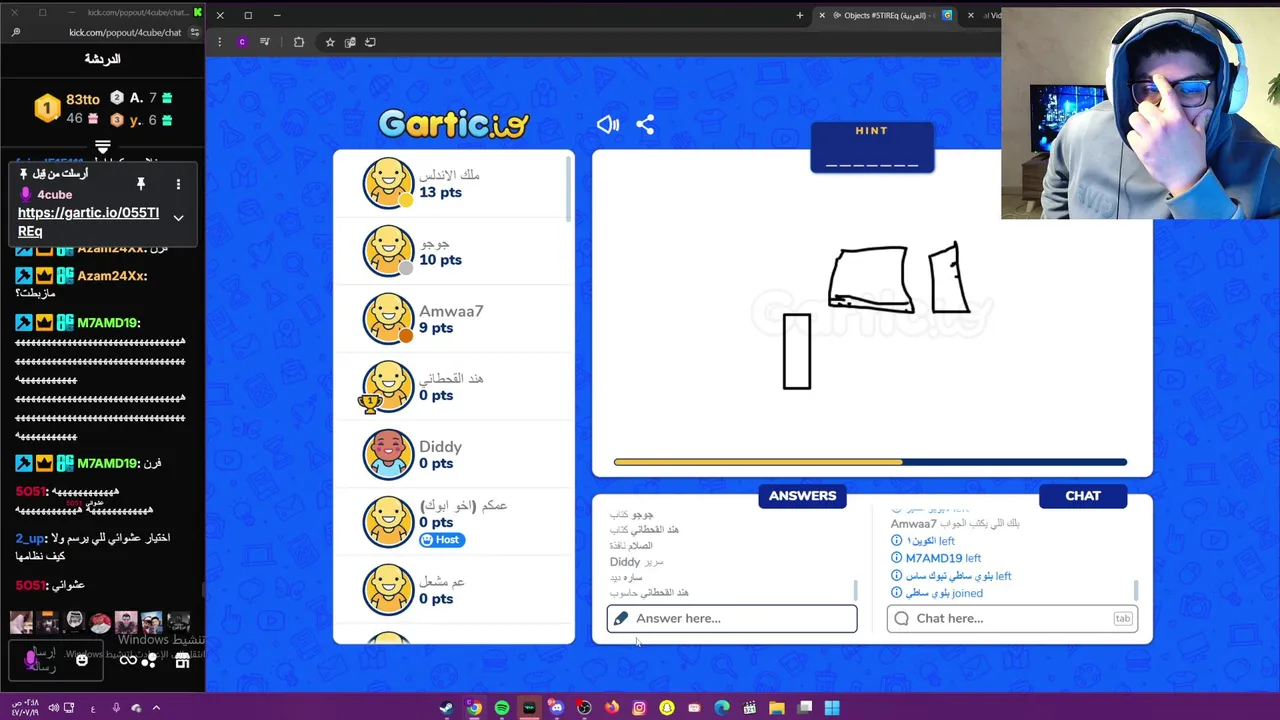The height and width of the screenshot is (720, 1280).
Task: Click Diddy's player avatar
Action: pyautogui.click(x=388, y=454)
